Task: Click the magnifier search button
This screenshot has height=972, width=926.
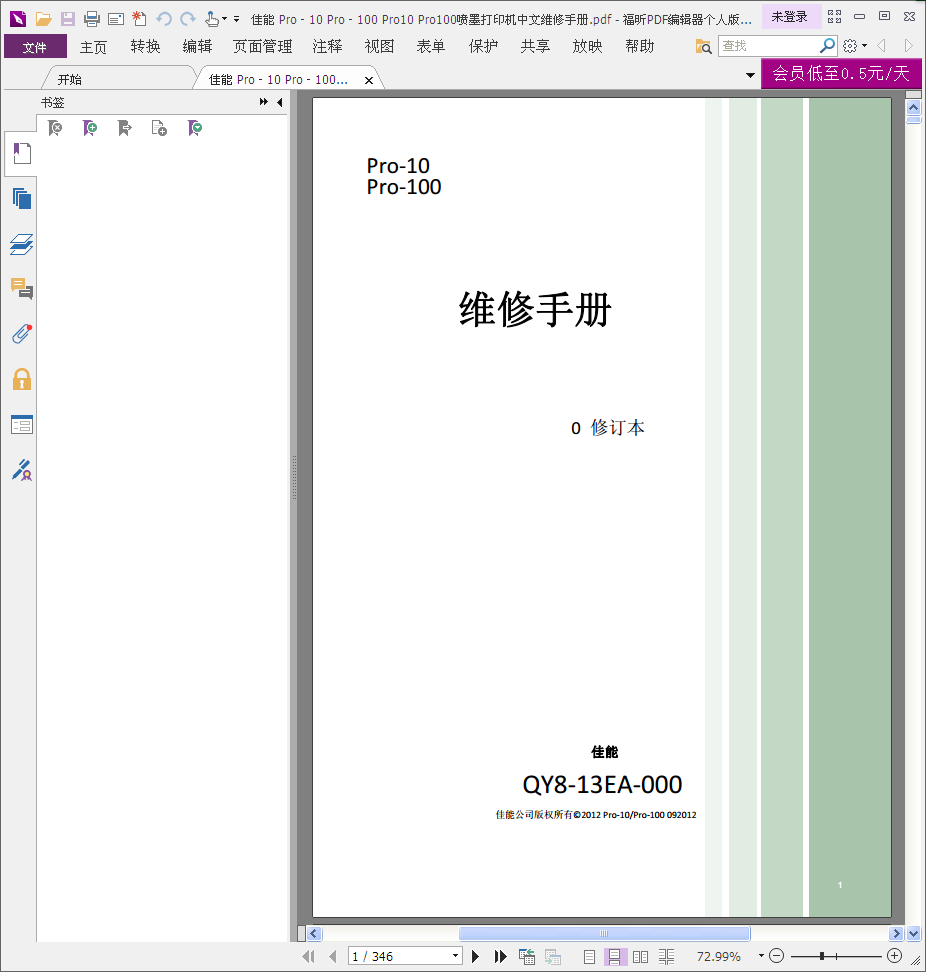Action: pos(827,46)
